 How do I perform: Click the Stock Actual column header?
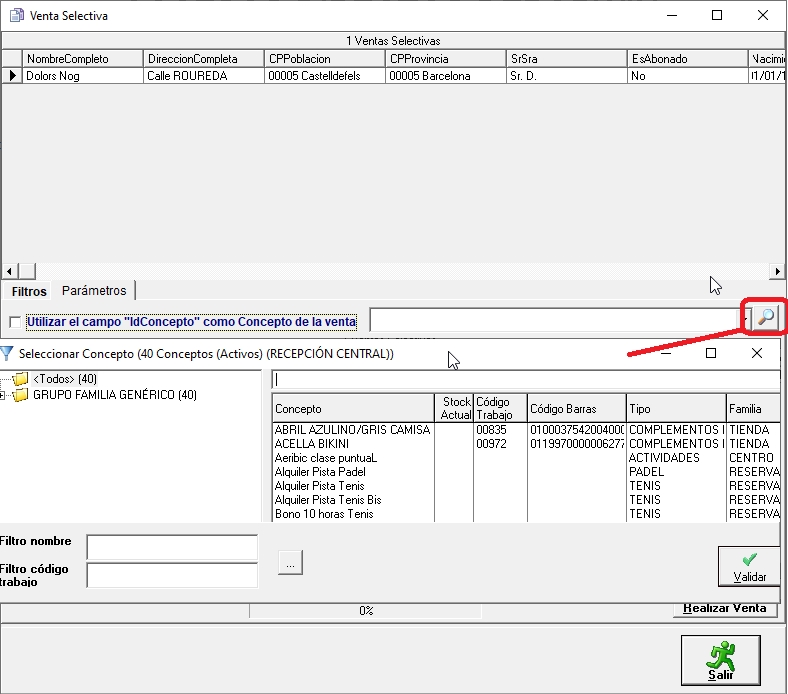click(x=454, y=409)
